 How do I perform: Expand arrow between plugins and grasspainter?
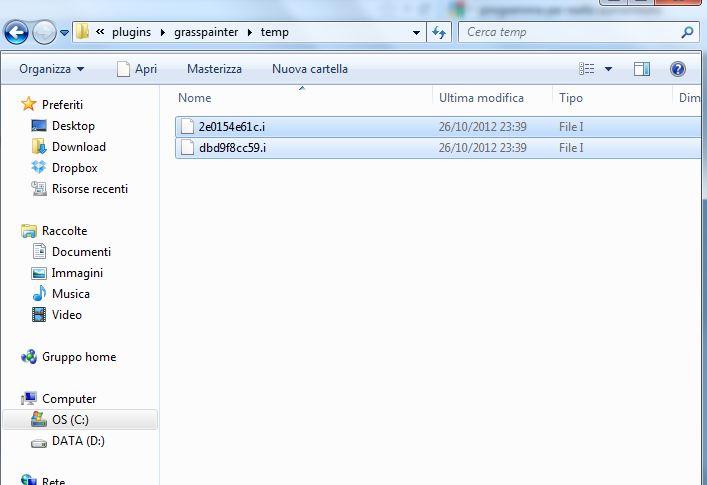(163, 32)
